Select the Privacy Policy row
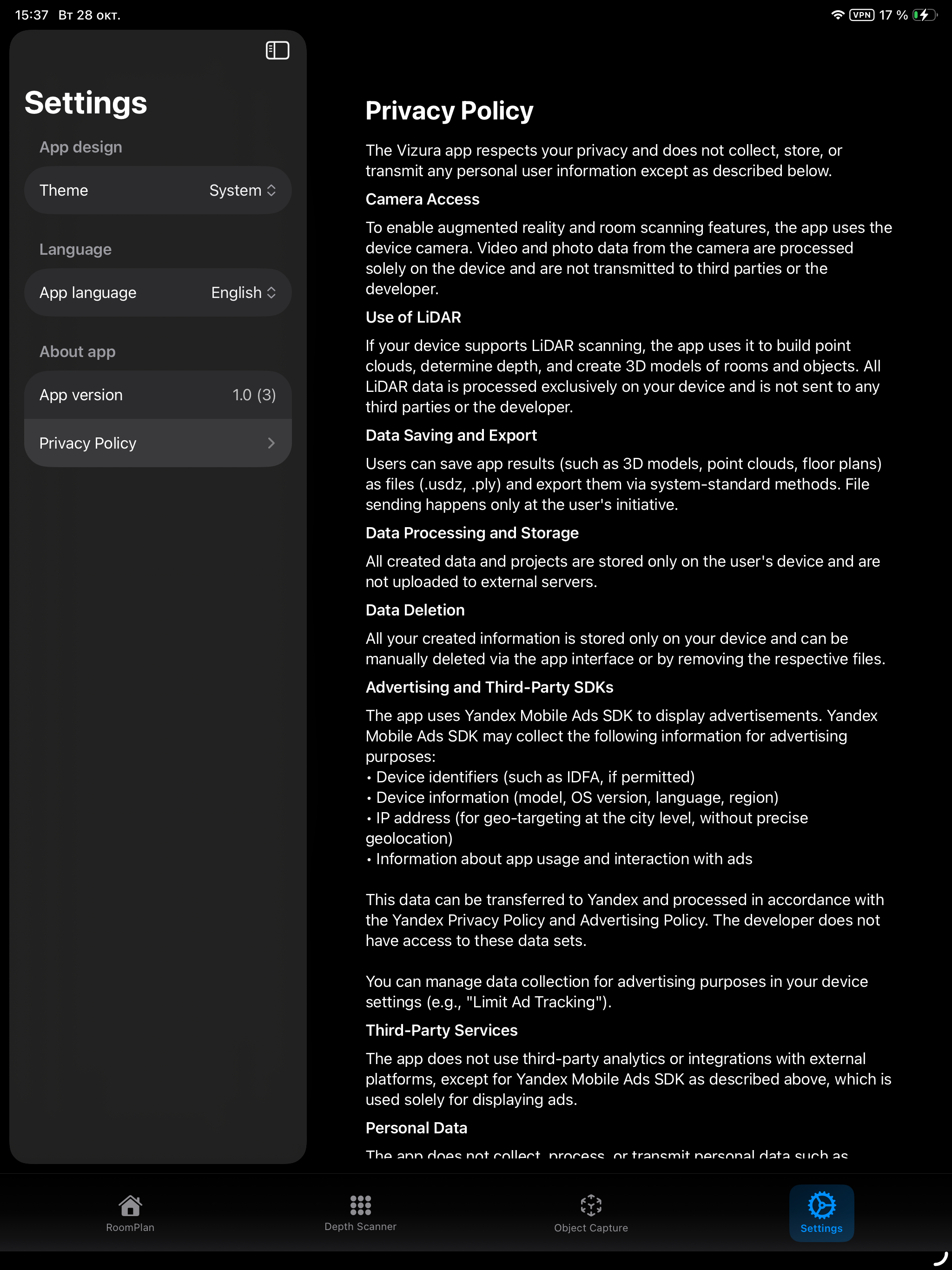Screen dimensions: 952x1270 click(x=158, y=443)
